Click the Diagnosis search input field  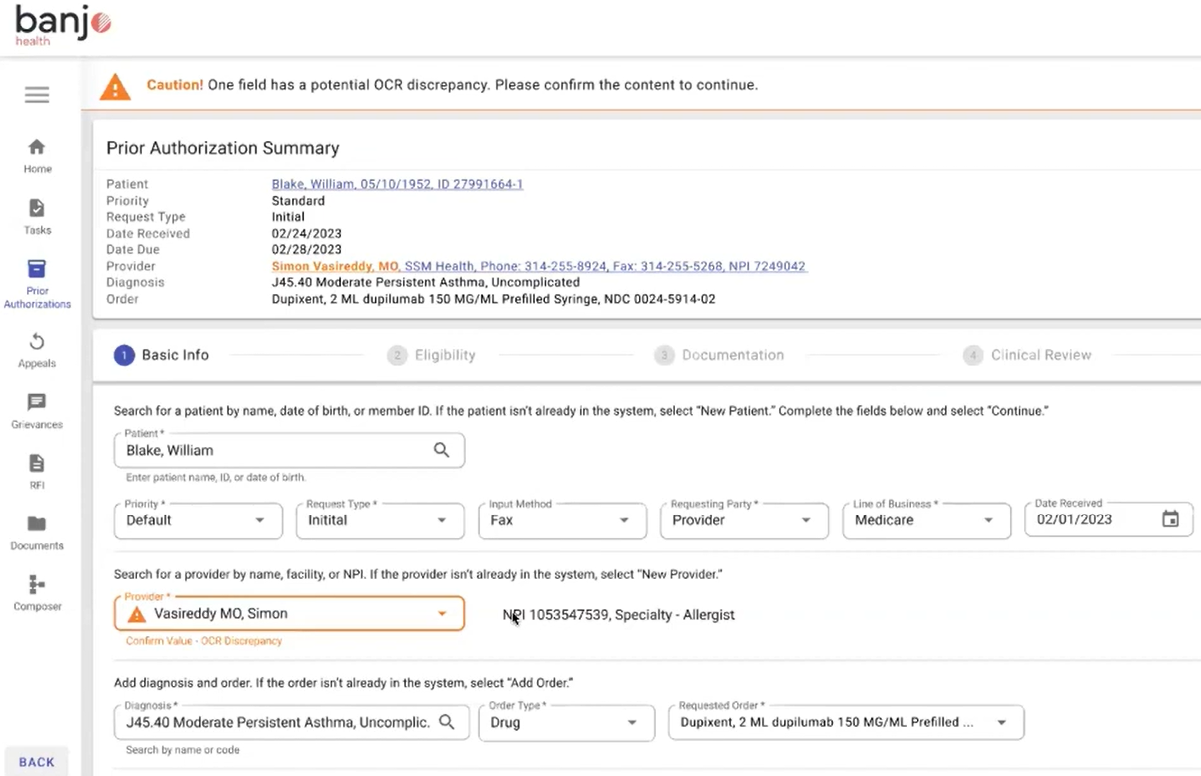click(x=278, y=722)
